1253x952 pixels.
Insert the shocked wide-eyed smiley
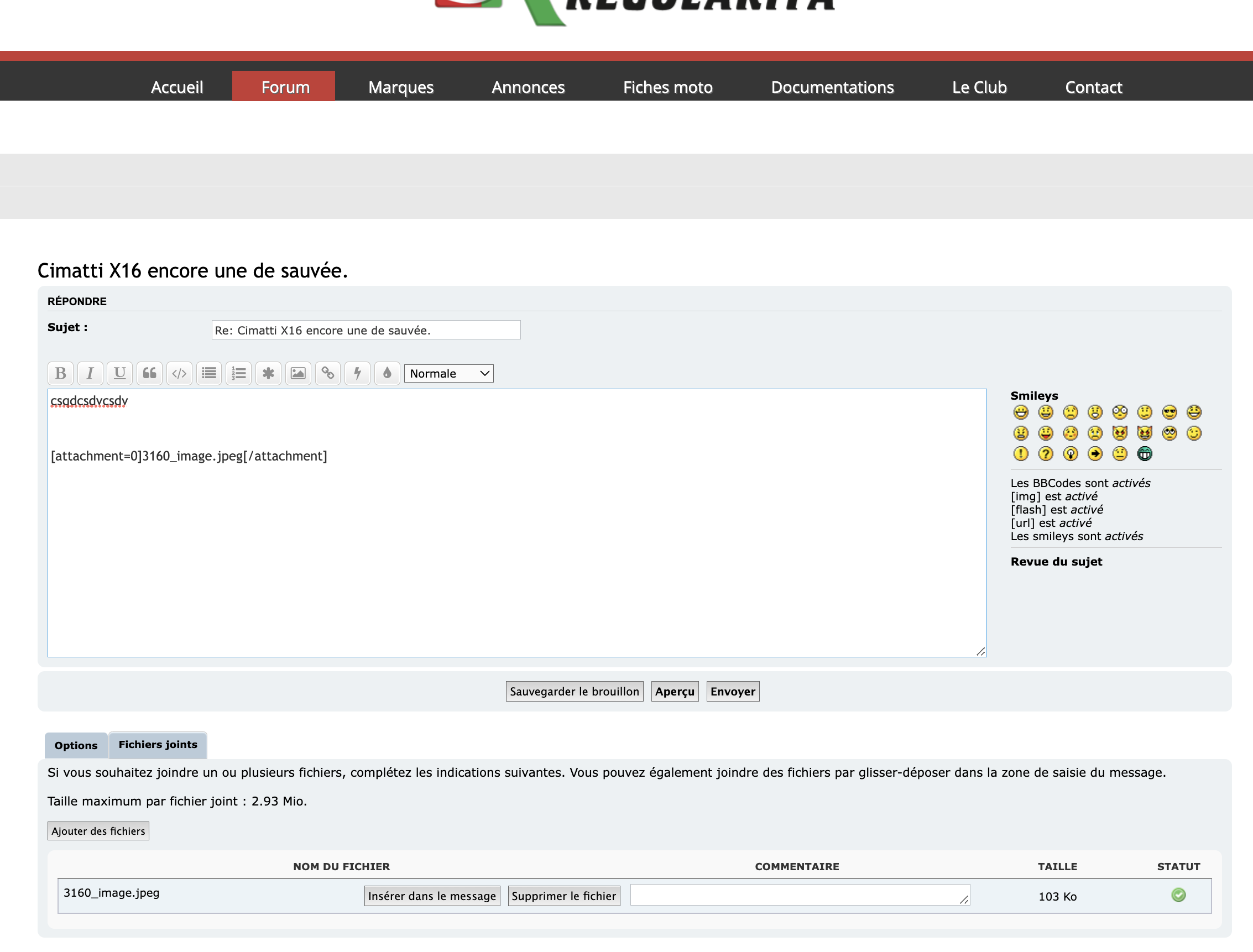pos(1120,412)
